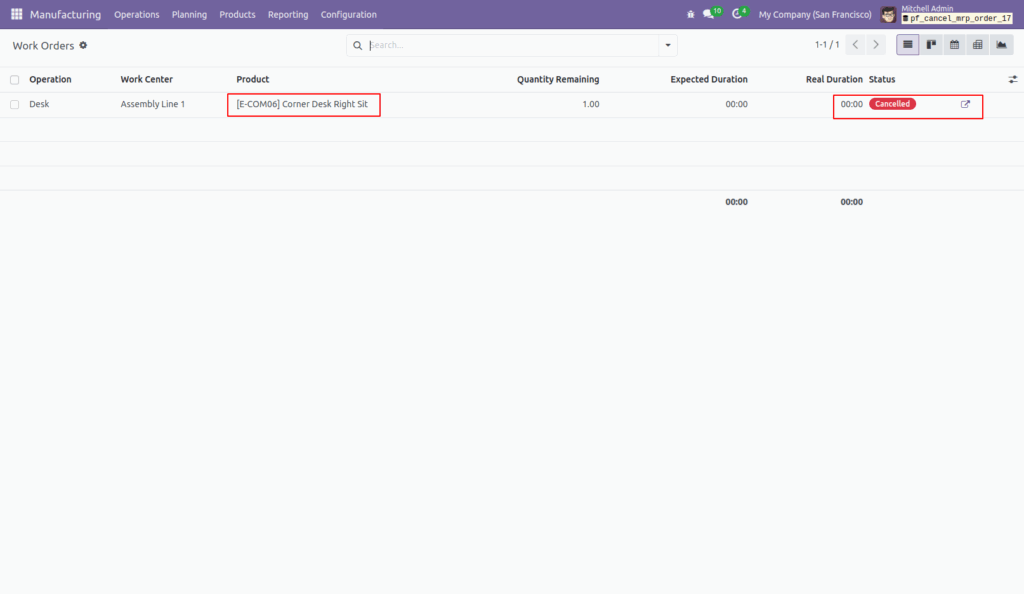Open the Activities clock icon
Image resolution: width=1024 pixels, height=594 pixels.
coord(737,13)
